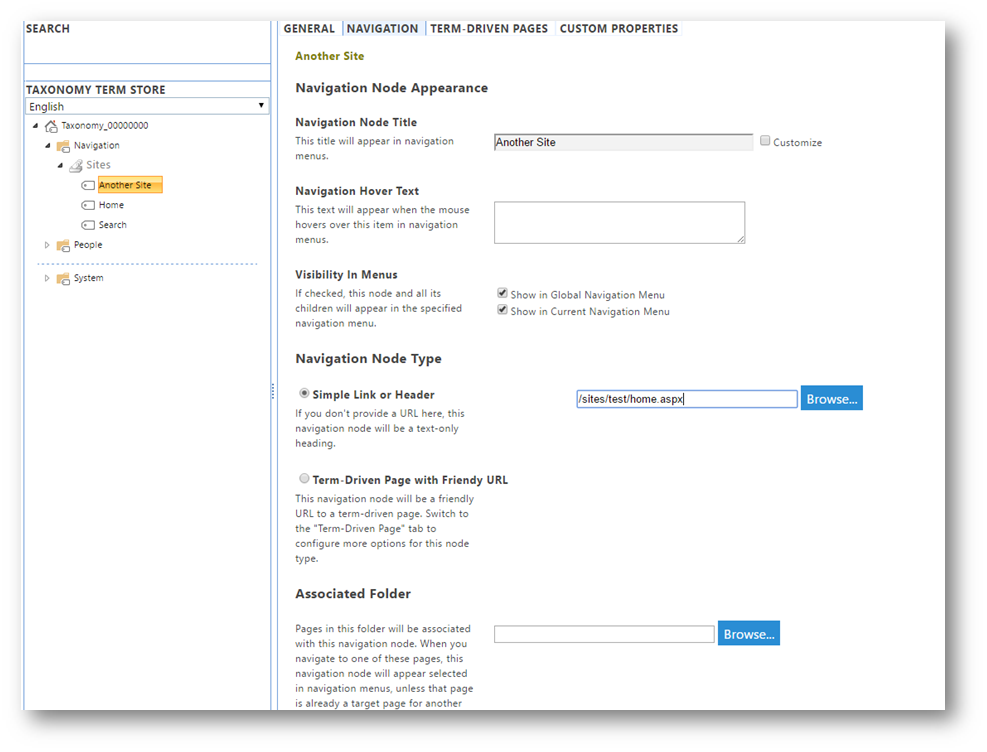The image size is (987, 752).
Task: Click the Home term tag icon
Action: tap(88, 205)
